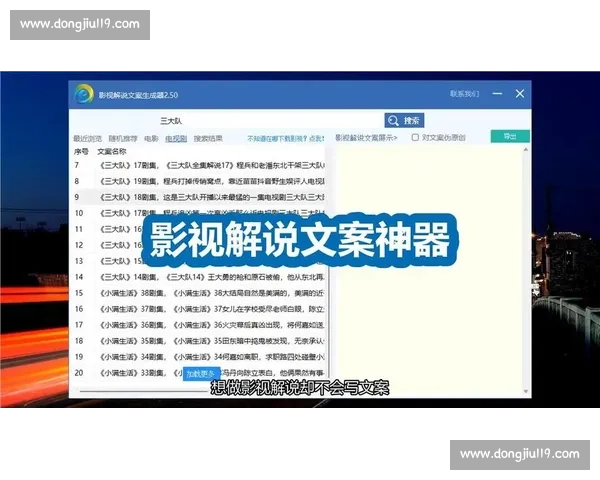Click the green 导出 button
This screenshot has height=480, width=600.
510,136
